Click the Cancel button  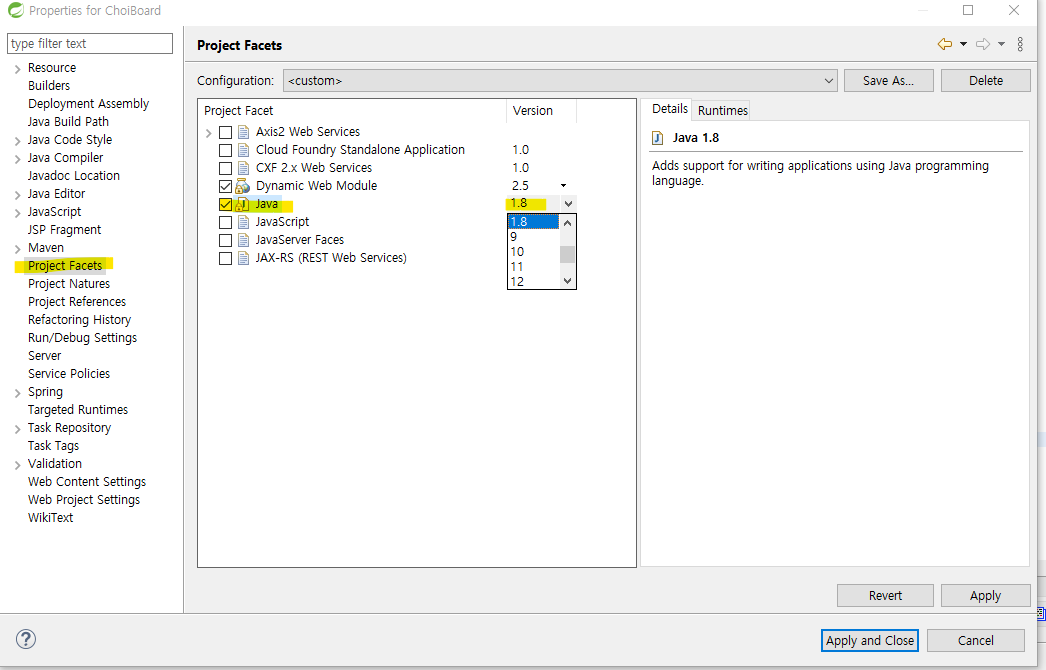point(975,641)
